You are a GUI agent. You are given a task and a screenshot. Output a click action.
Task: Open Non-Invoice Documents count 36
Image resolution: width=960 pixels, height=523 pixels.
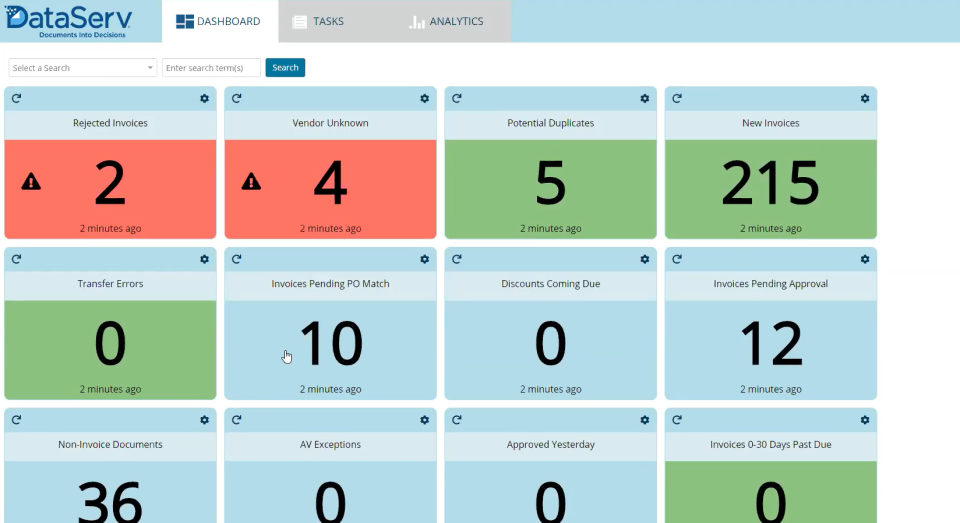pyautogui.click(x=110, y=502)
